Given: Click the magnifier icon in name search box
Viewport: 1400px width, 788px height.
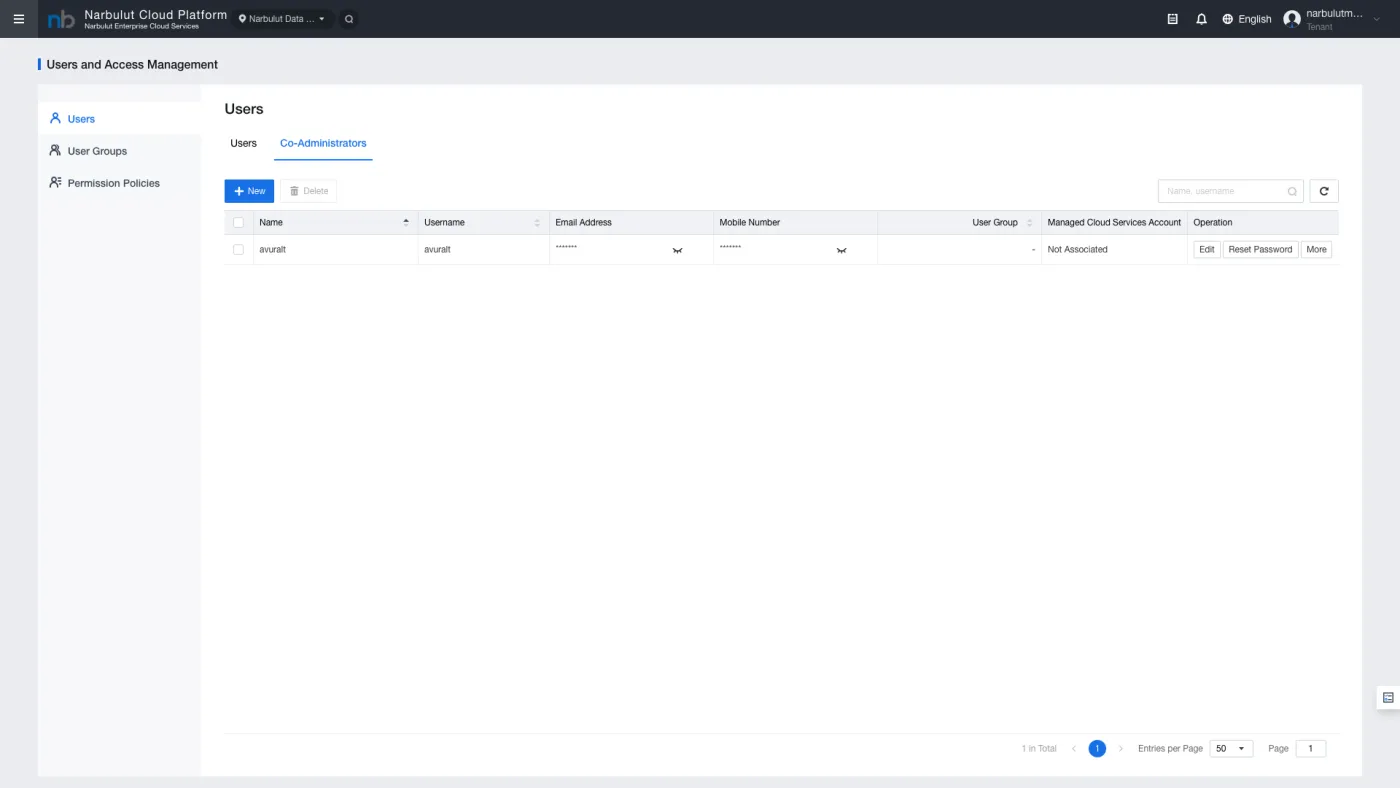Looking at the screenshot, I should point(1292,191).
